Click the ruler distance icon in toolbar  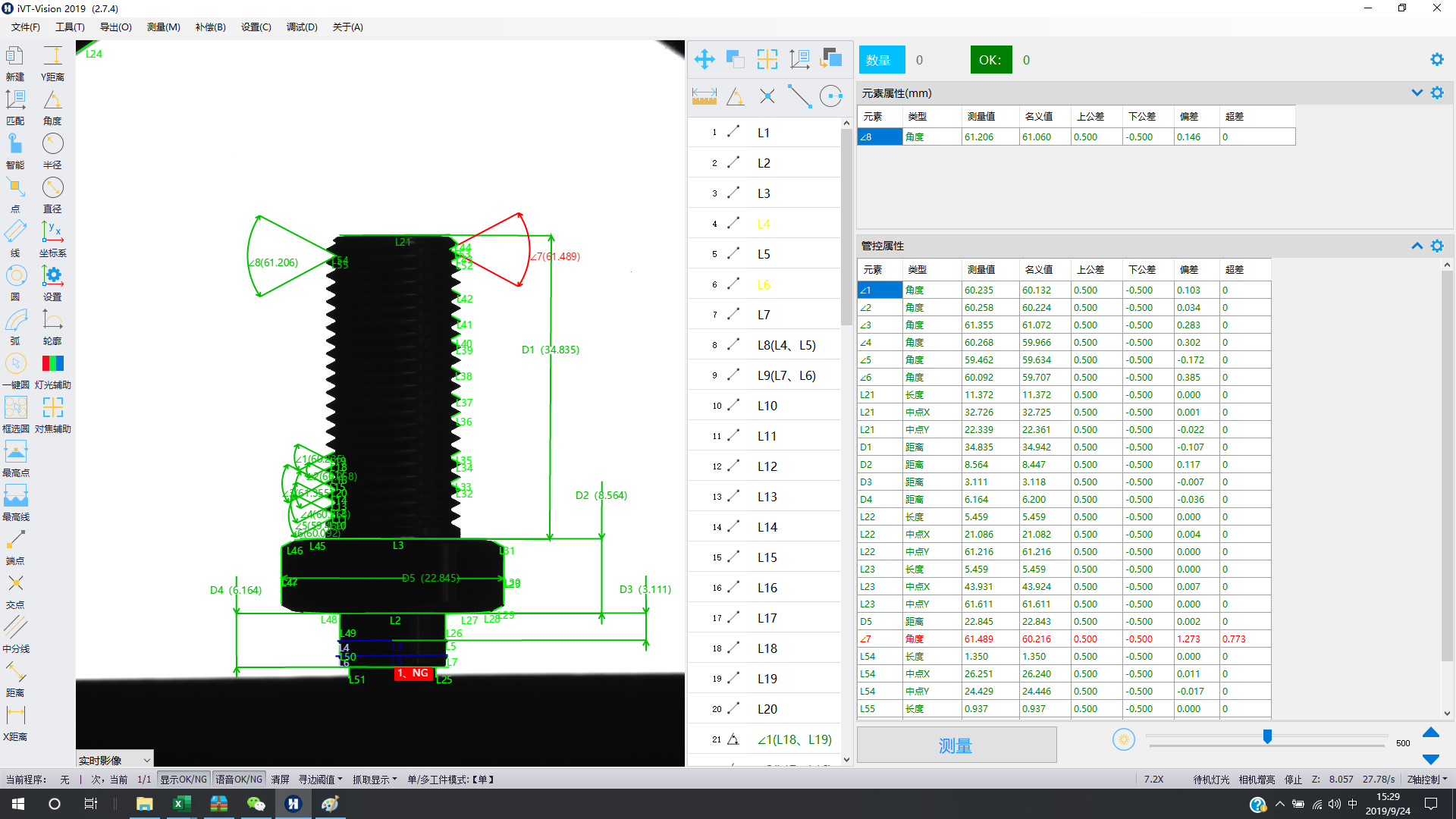pyautogui.click(x=704, y=97)
